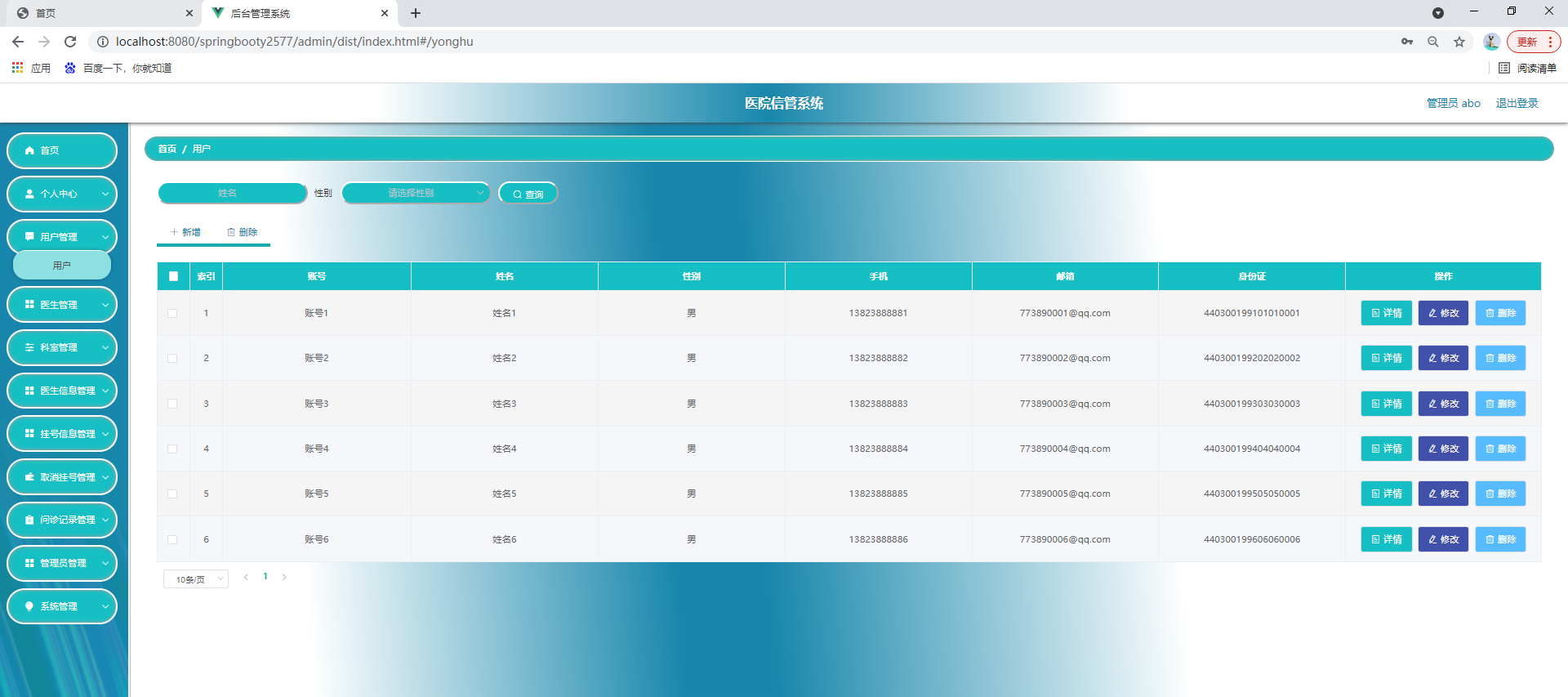
Task: Click the 账号 column header
Action: (317, 276)
